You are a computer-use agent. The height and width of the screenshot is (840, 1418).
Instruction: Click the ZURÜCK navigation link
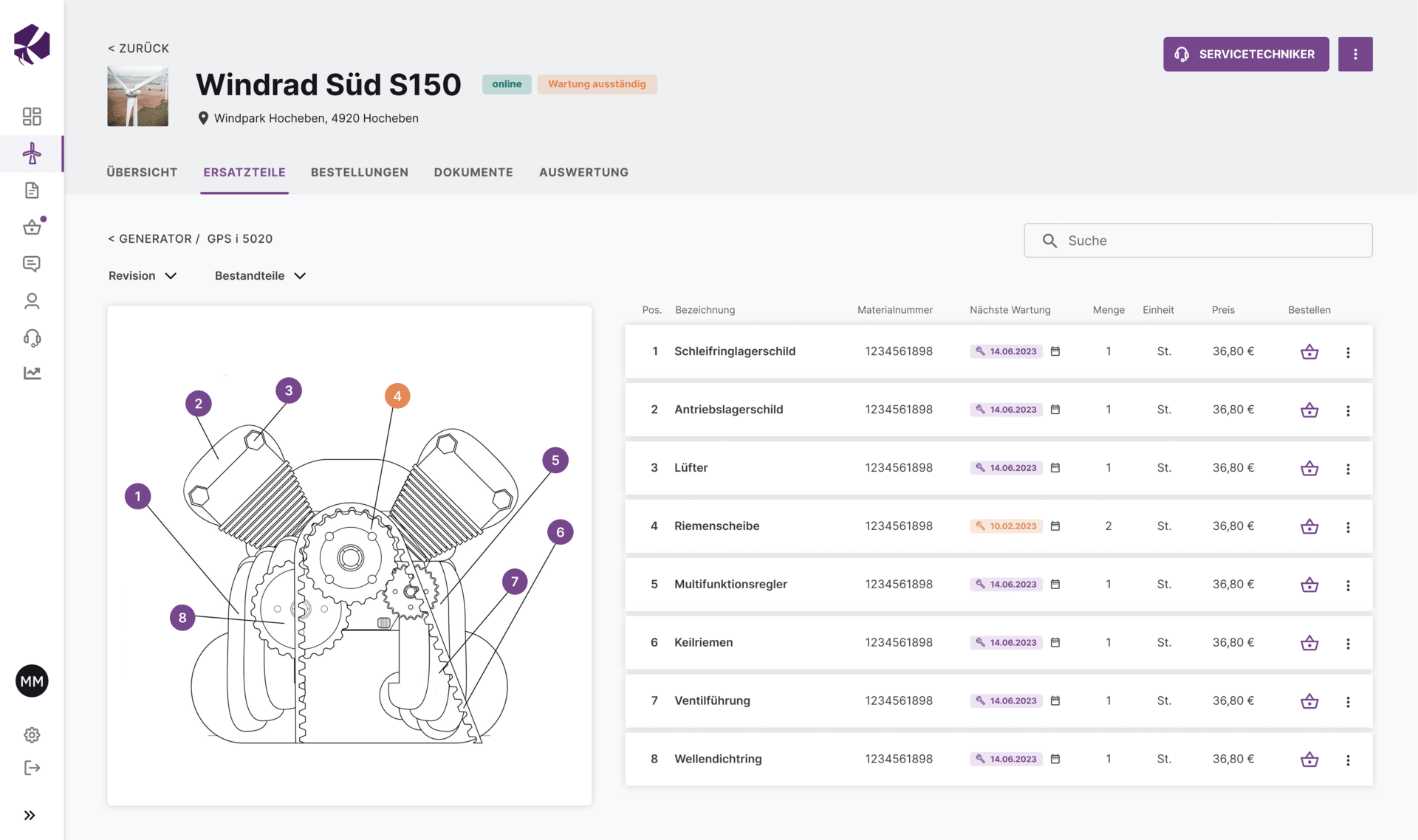click(x=138, y=47)
